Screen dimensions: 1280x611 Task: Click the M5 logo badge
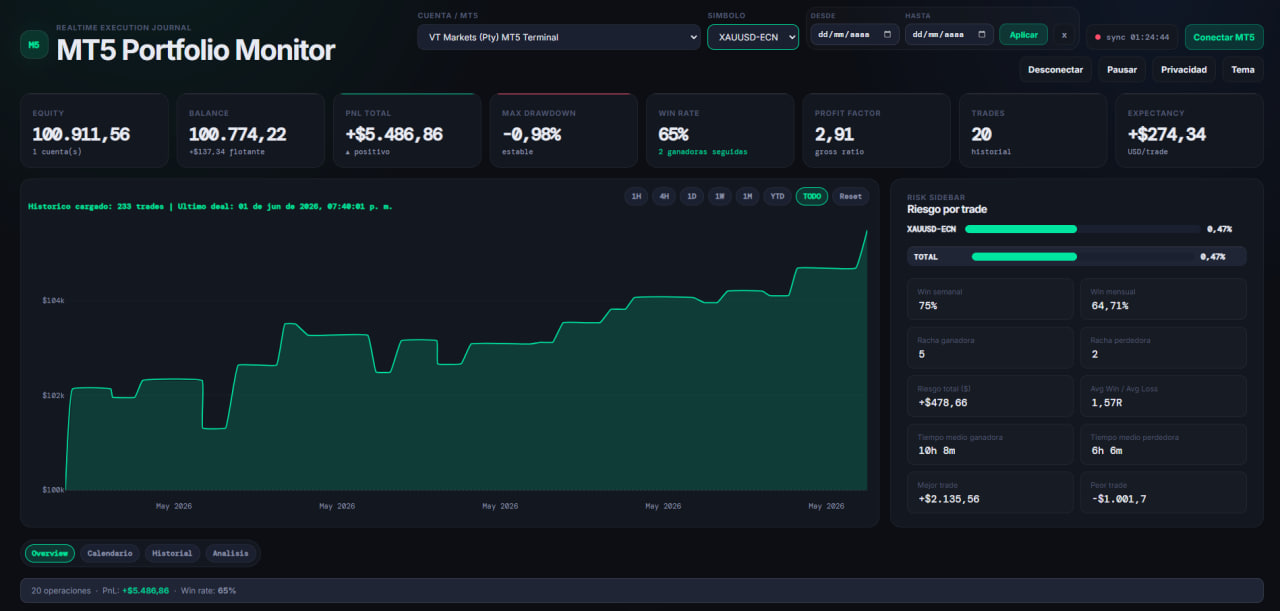tap(34, 45)
